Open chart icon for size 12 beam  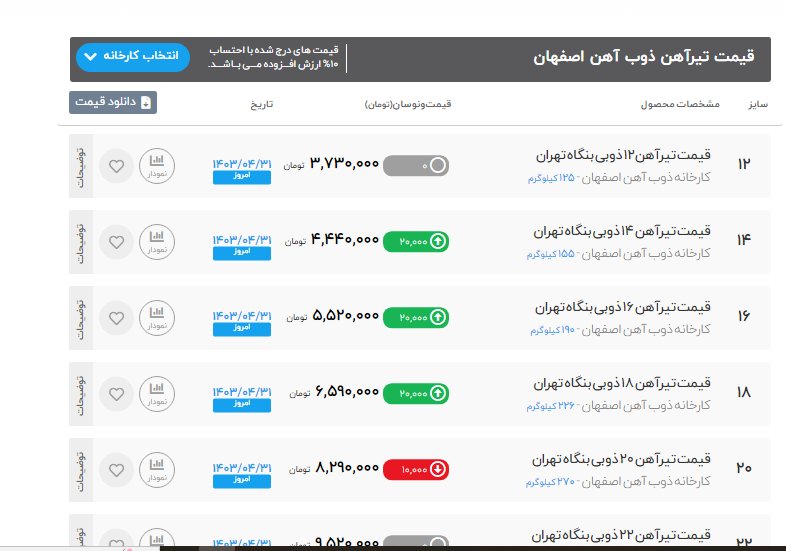[156, 165]
